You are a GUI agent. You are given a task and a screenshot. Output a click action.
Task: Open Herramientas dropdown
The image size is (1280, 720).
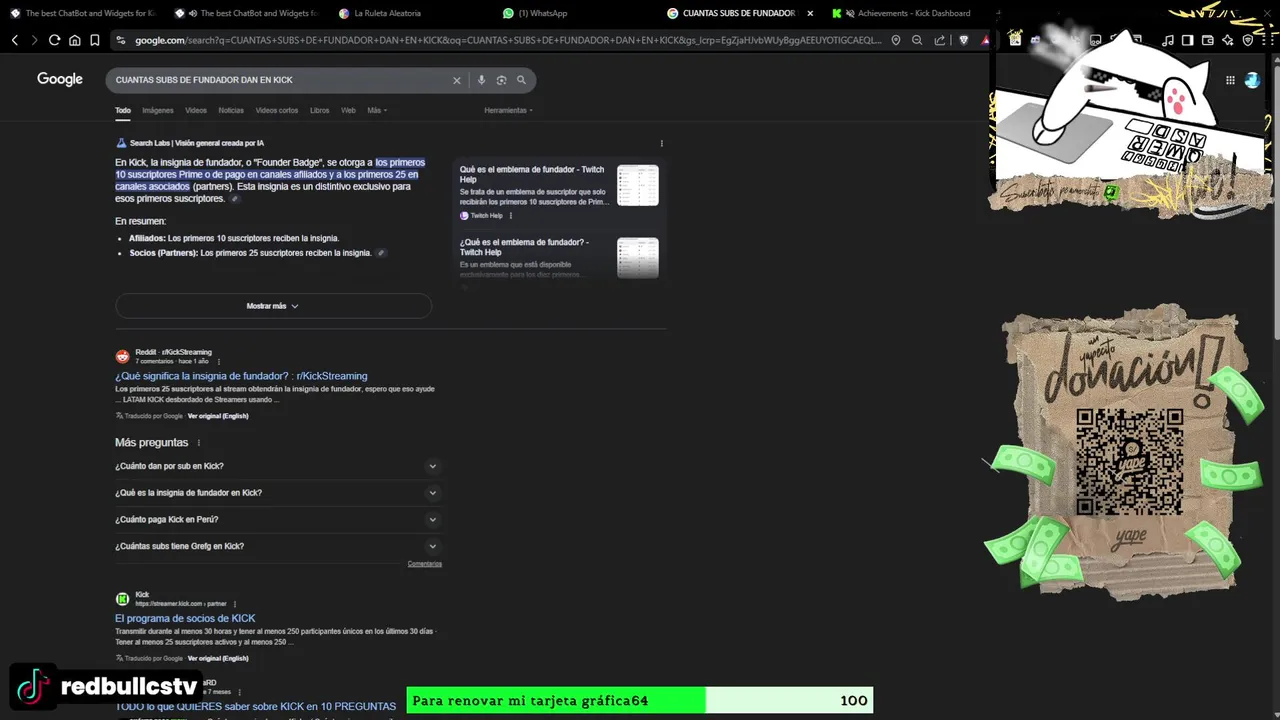[508, 110]
